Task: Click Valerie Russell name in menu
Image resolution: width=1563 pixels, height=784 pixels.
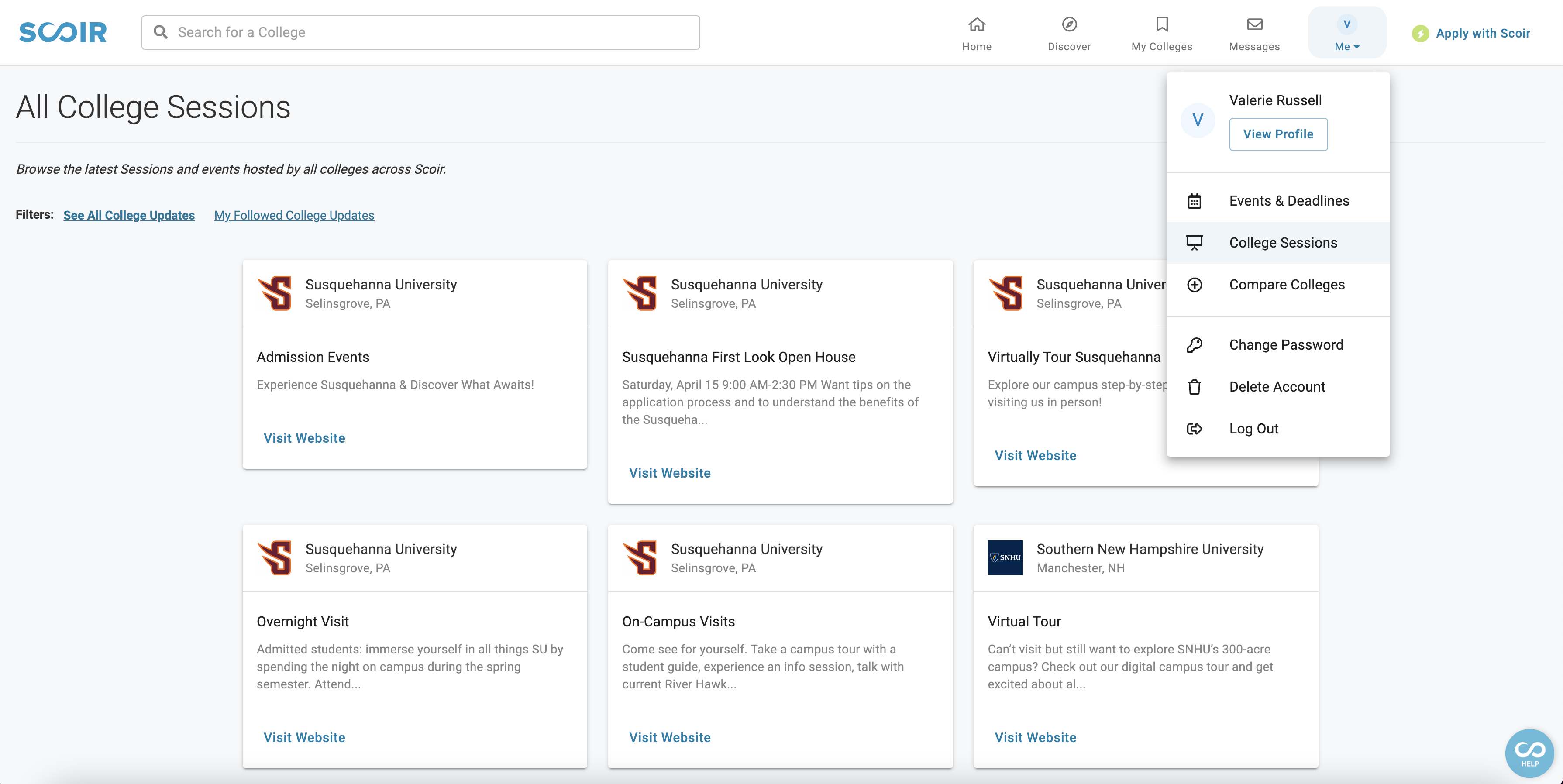Action: (1275, 100)
